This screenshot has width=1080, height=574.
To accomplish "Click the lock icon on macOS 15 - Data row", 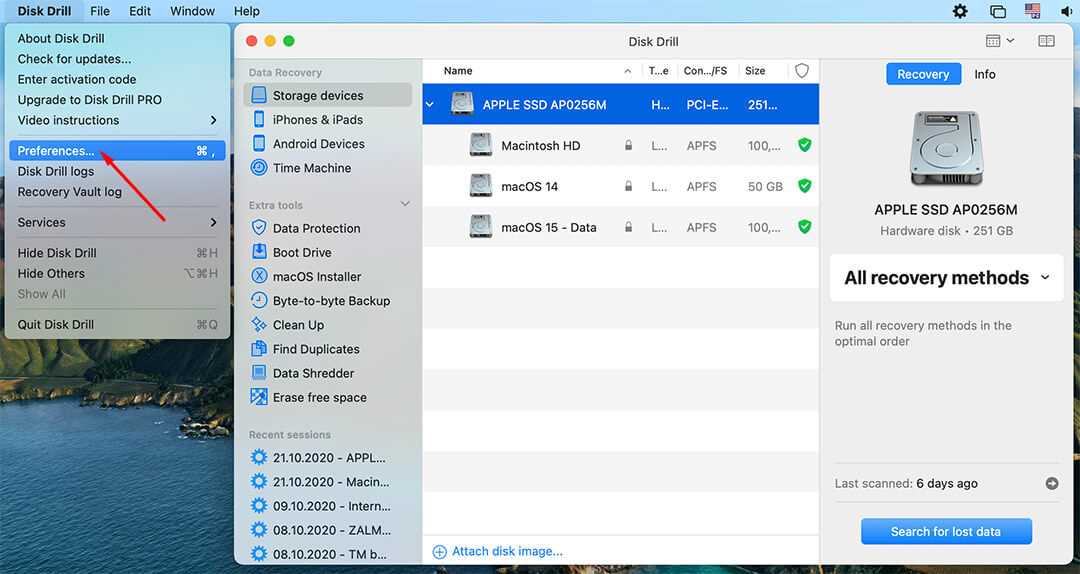I will coord(628,227).
